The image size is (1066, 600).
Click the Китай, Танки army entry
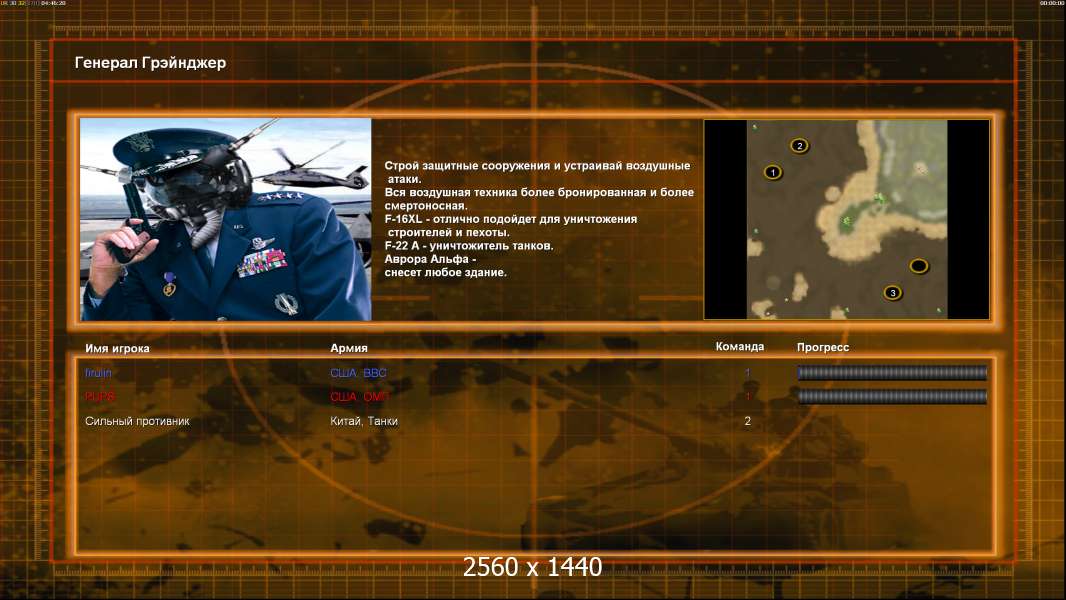pyautogui.click(x=364, y=421)
